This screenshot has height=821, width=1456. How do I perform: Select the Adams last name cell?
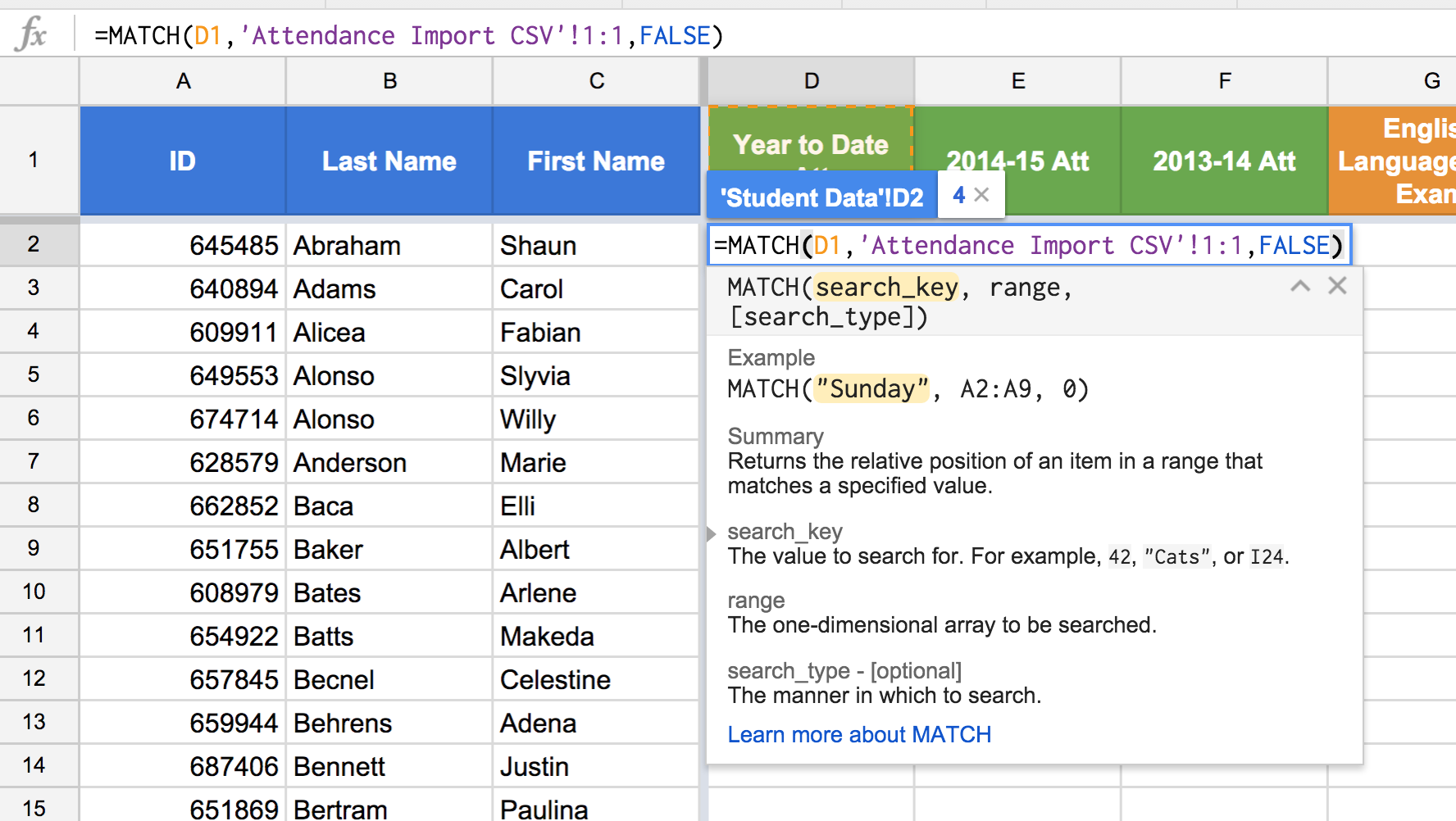point(389,288)
